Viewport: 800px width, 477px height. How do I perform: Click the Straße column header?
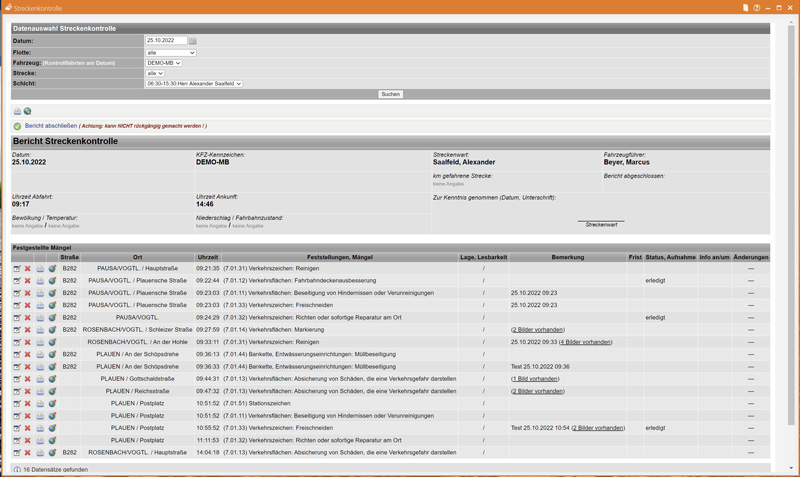click(x=69, y=257)
